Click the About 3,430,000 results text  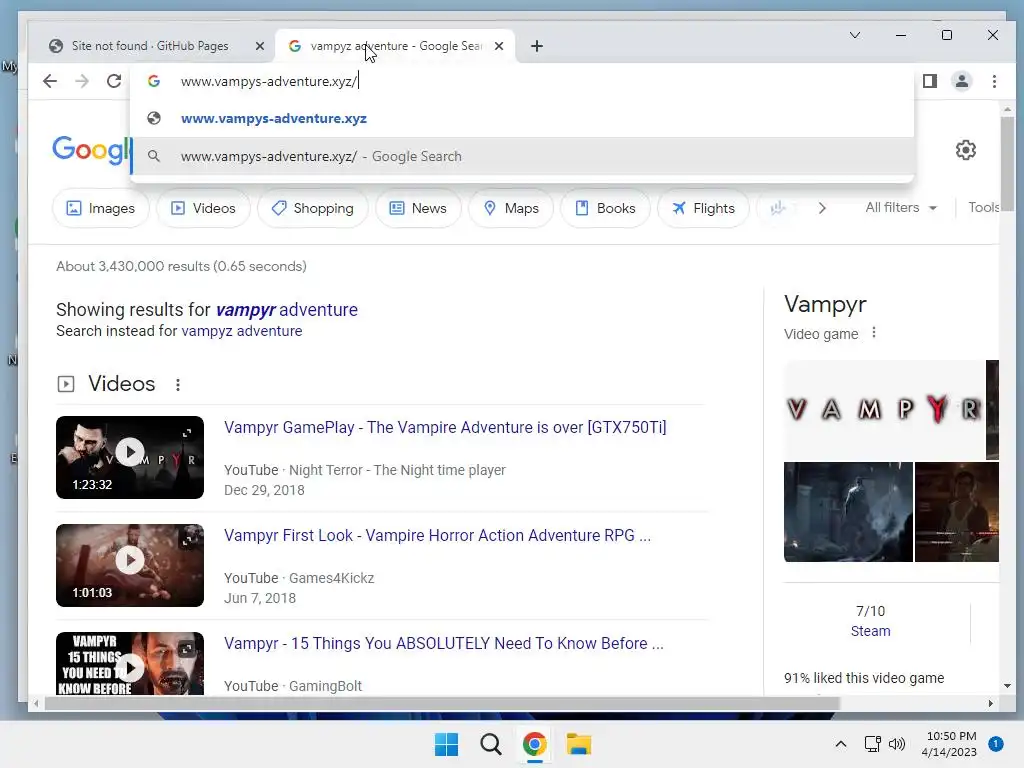tap(181, 266)
